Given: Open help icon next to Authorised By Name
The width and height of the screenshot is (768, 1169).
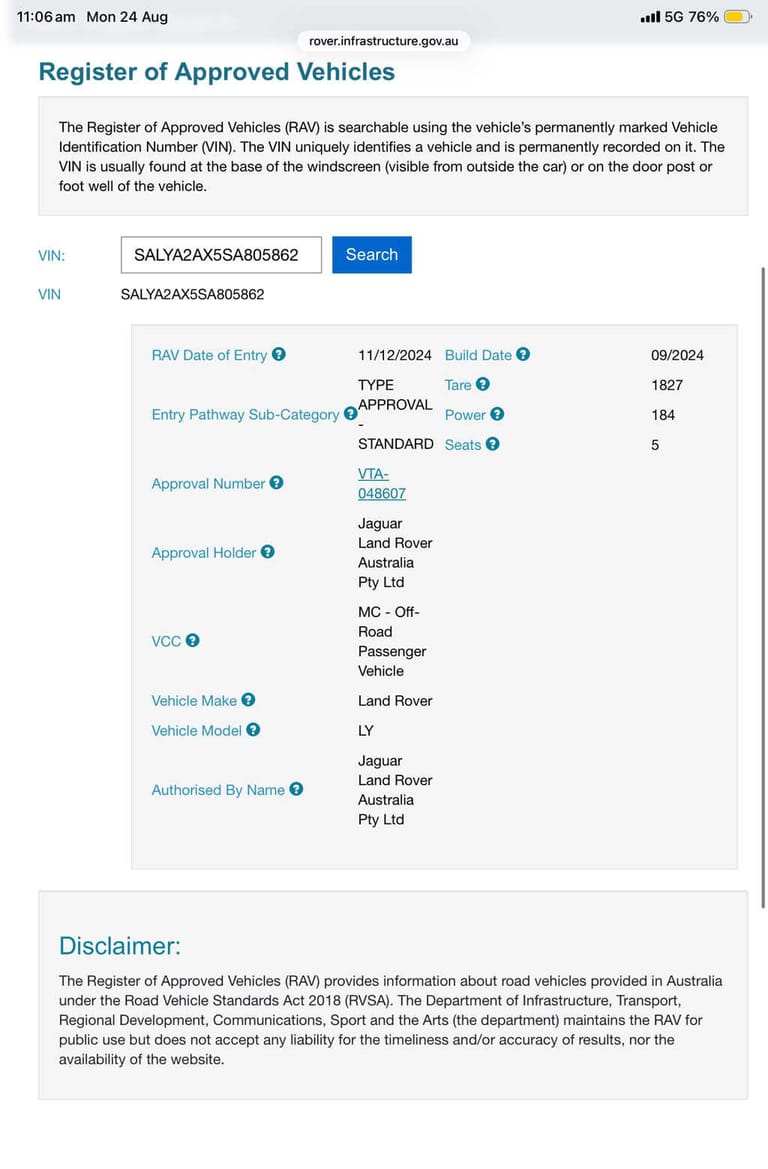Looking at the screenshot, I should 296,789.
